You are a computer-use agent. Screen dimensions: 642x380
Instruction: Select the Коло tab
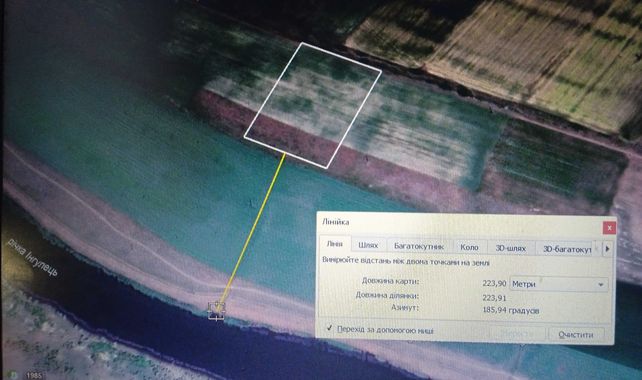click(469, 247)
